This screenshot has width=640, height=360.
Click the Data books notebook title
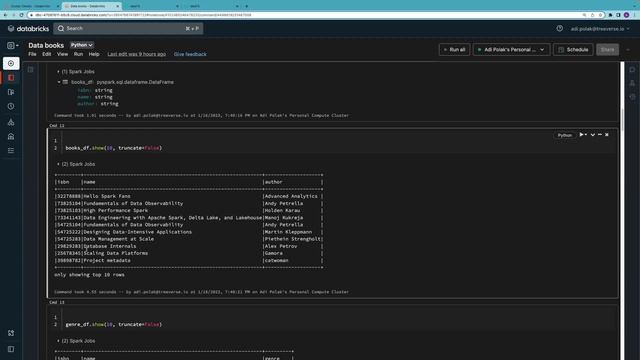point(46,45)
